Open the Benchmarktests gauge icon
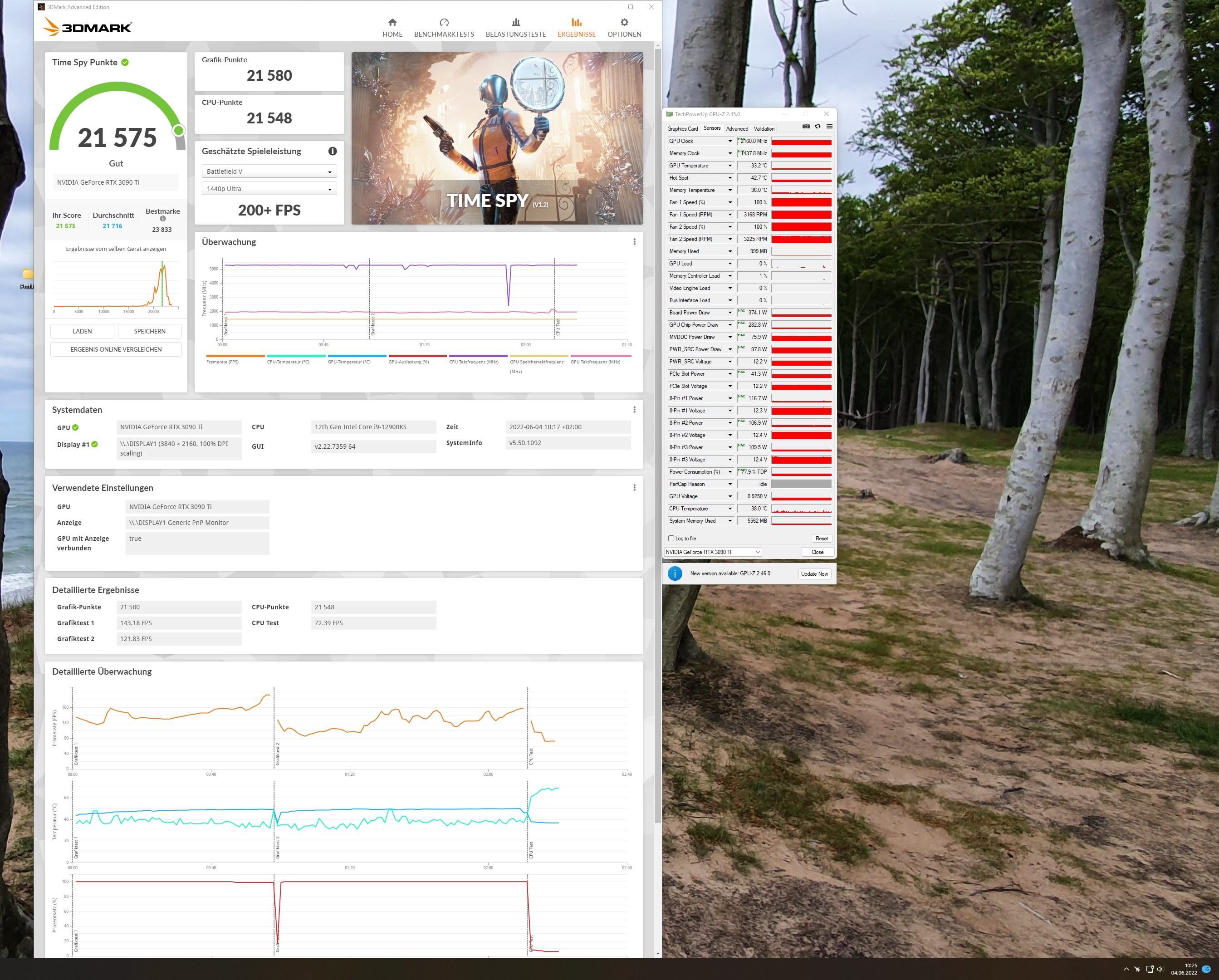The width and height of the screenshot is (1219, 980). pyautogui.click(x=444, y=23)
